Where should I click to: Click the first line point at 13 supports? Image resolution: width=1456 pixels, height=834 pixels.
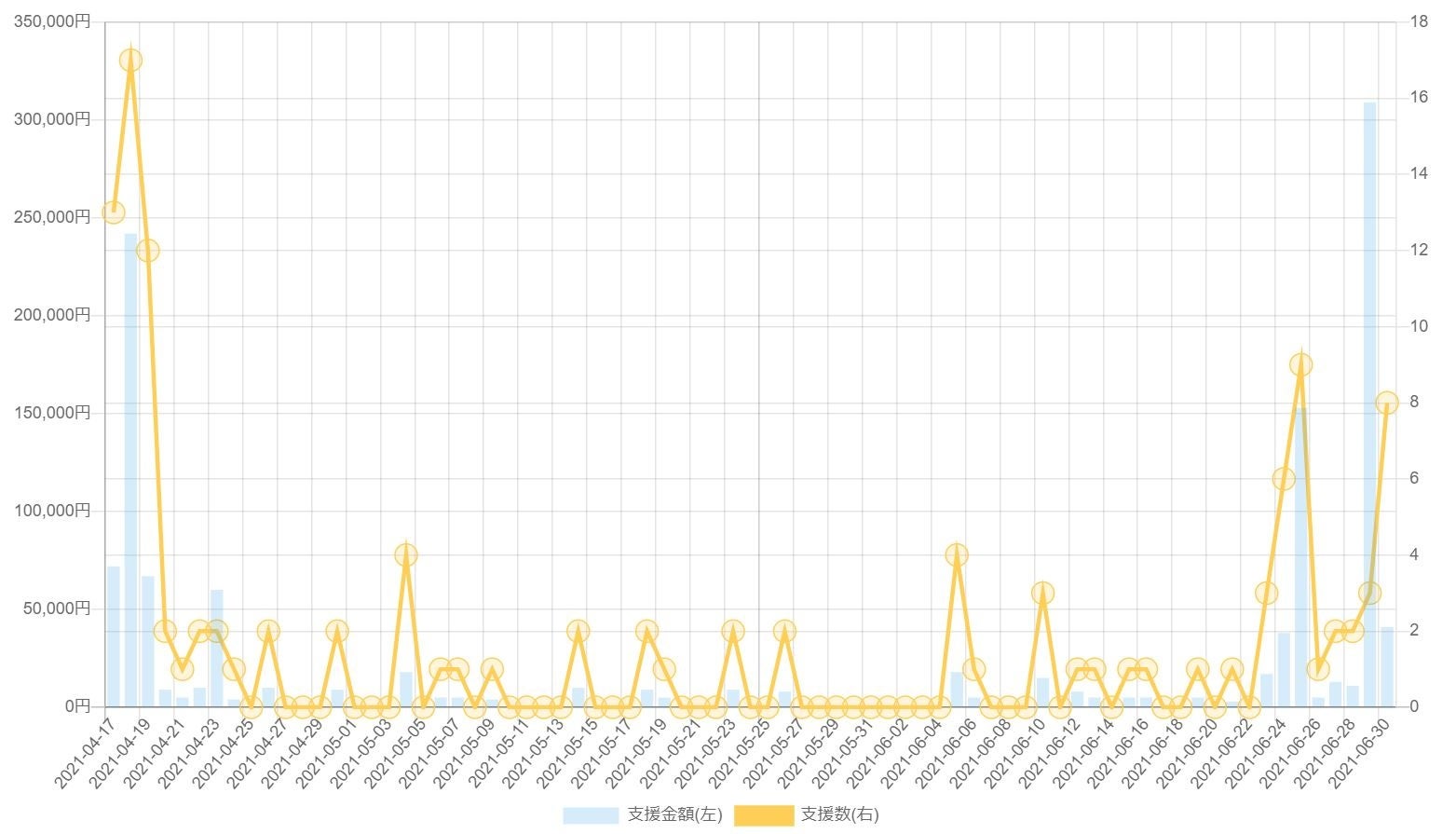coord(114,212)
